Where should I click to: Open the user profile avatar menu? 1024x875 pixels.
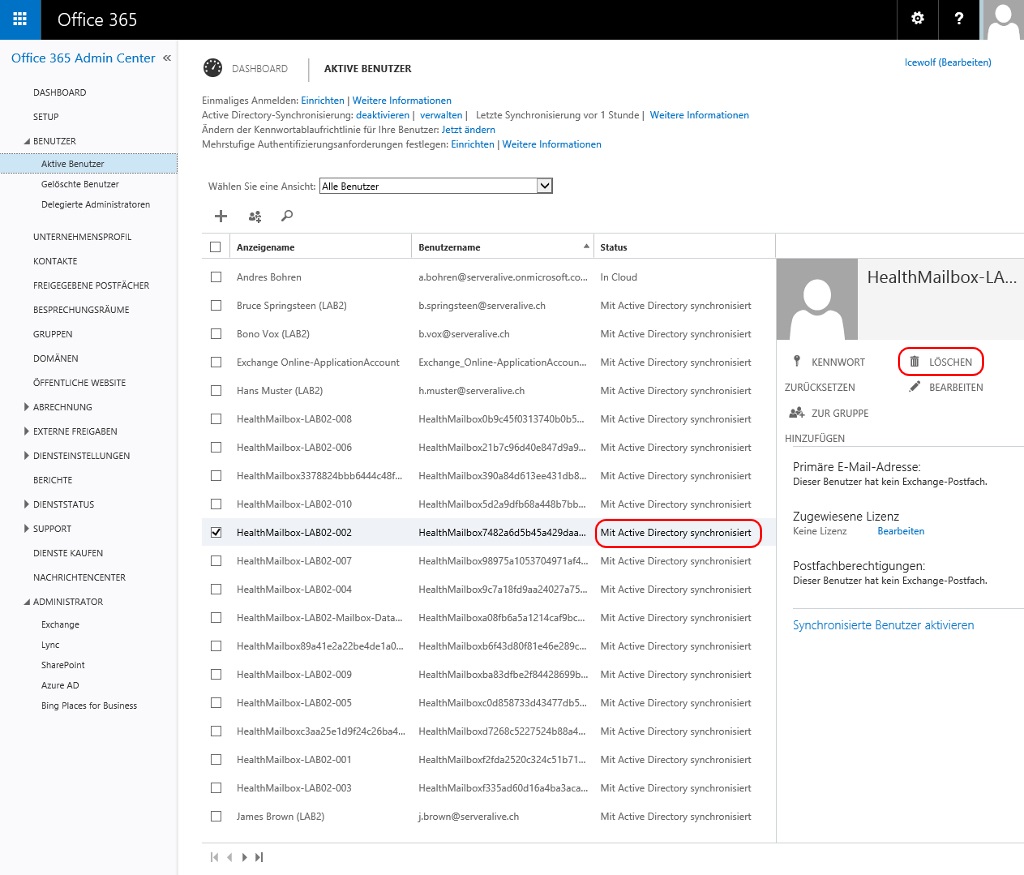pos(1002,20)
